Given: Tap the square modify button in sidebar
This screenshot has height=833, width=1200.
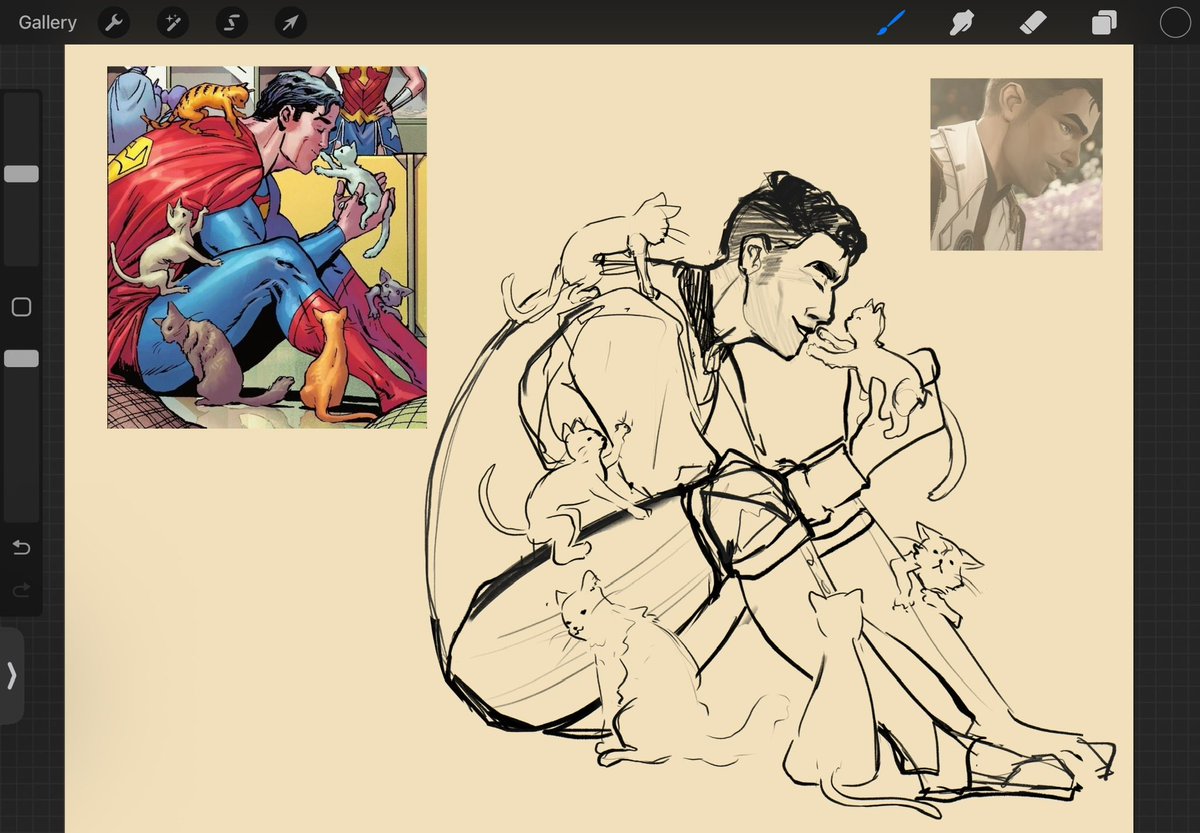Looking at the screenshot, I should (x=21, y=307).
